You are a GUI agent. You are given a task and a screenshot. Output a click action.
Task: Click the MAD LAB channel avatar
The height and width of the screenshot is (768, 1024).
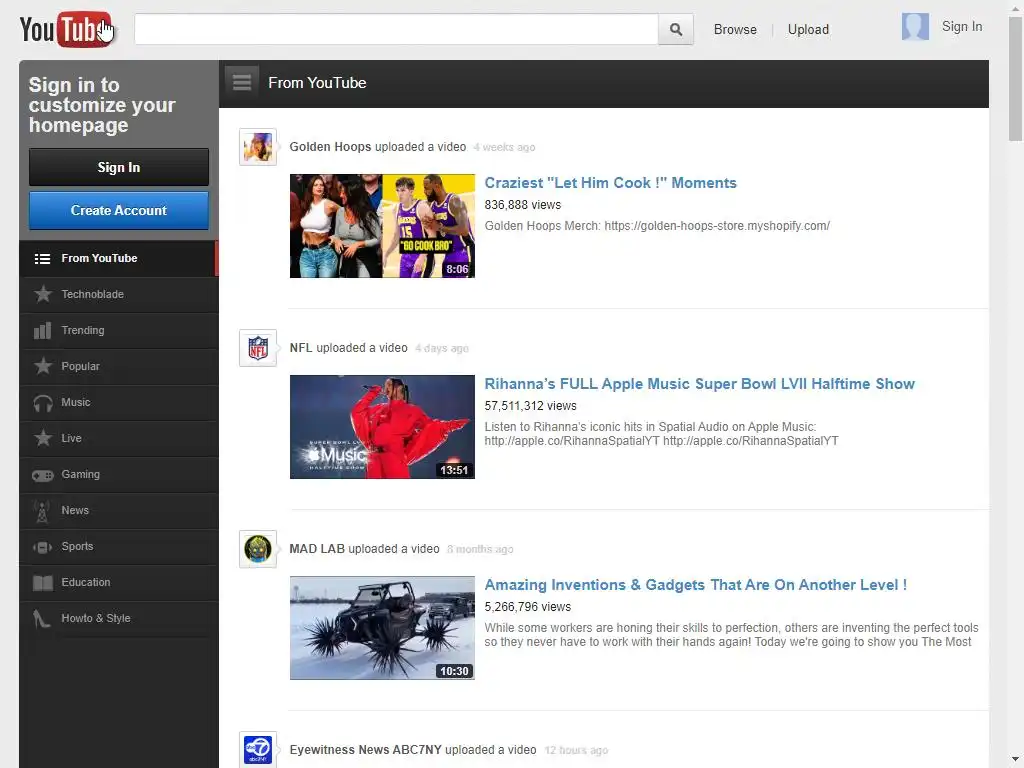pyautogui.click(x=258, y=549)
